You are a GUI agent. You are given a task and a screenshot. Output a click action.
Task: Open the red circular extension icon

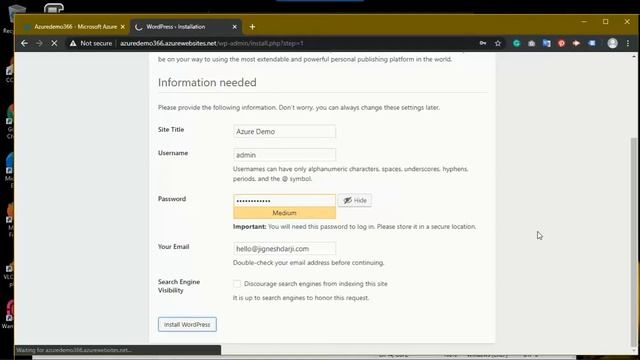(x=562, y=43)
